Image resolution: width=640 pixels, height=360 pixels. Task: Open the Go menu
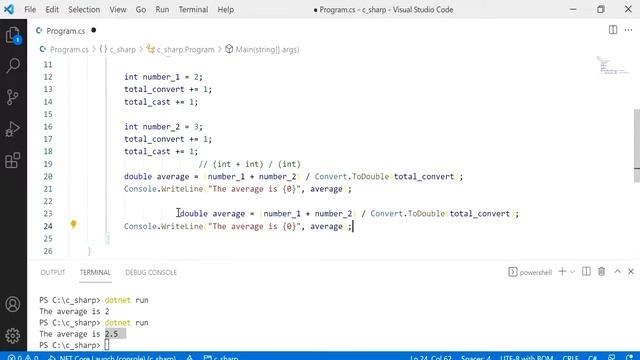[140, 9]
